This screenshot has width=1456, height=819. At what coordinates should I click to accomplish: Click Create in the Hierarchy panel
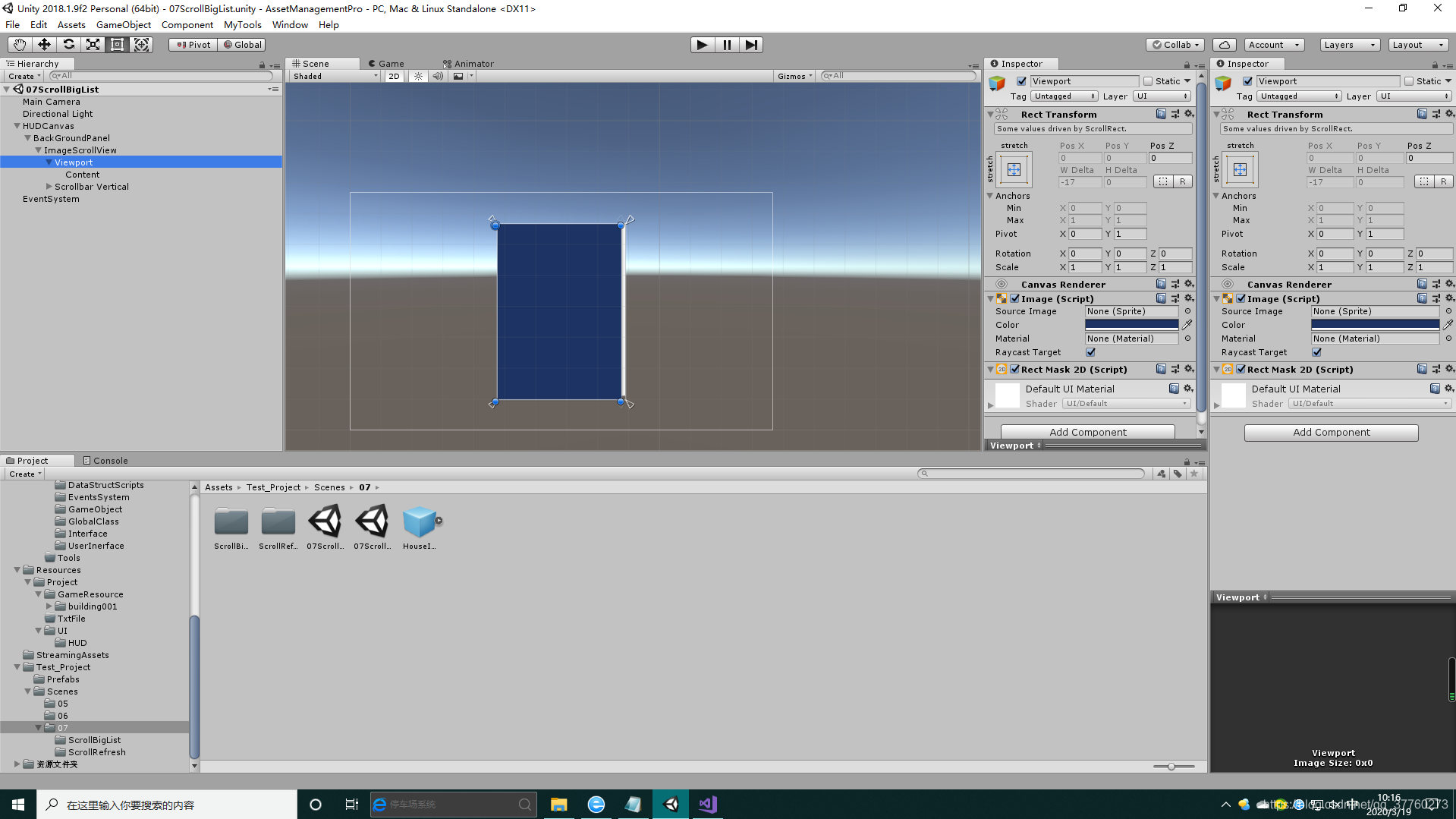21,76
